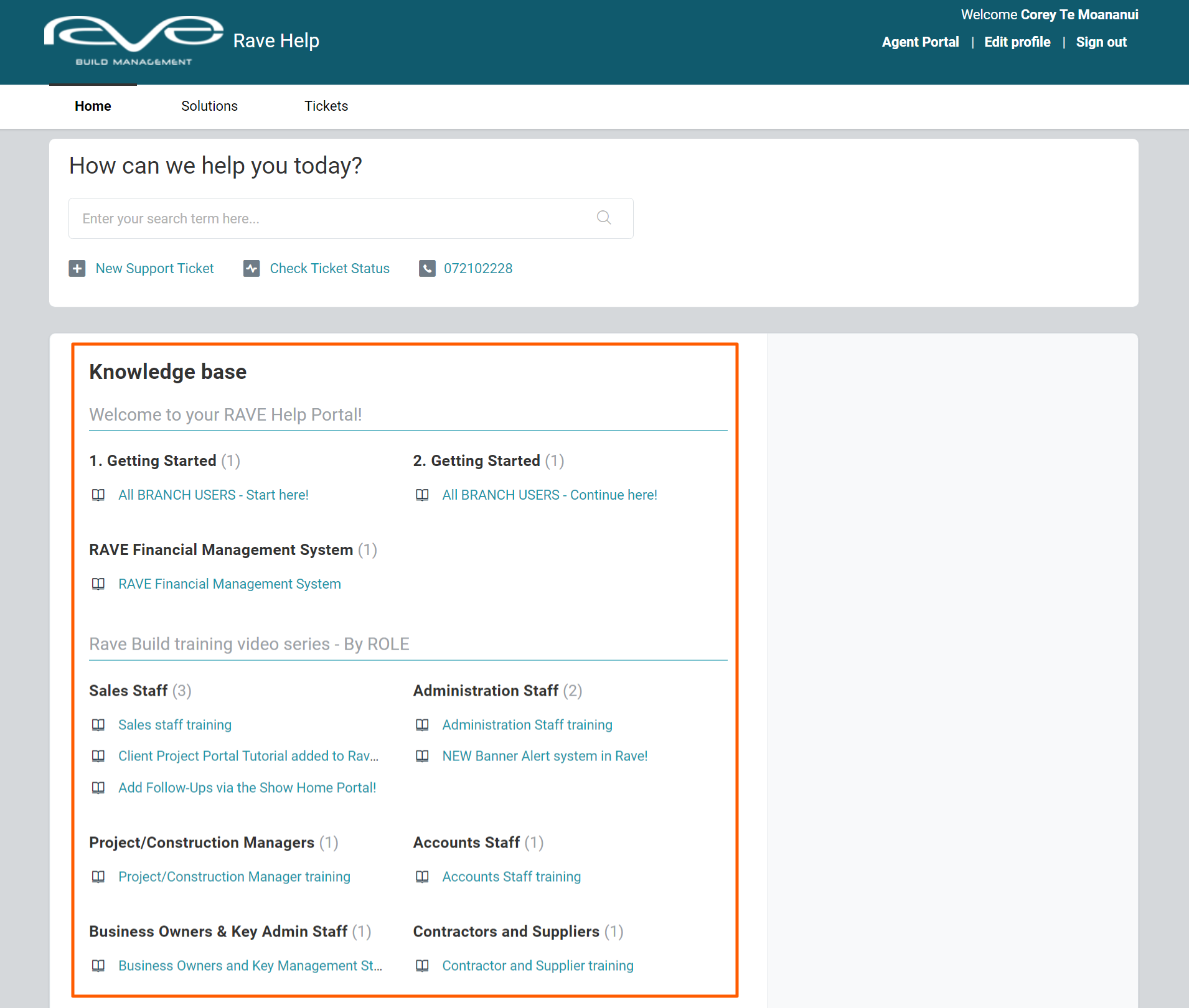Click book icon beside Sales staff training
The image size is (1189, 1008).
(x=98, y=725)
